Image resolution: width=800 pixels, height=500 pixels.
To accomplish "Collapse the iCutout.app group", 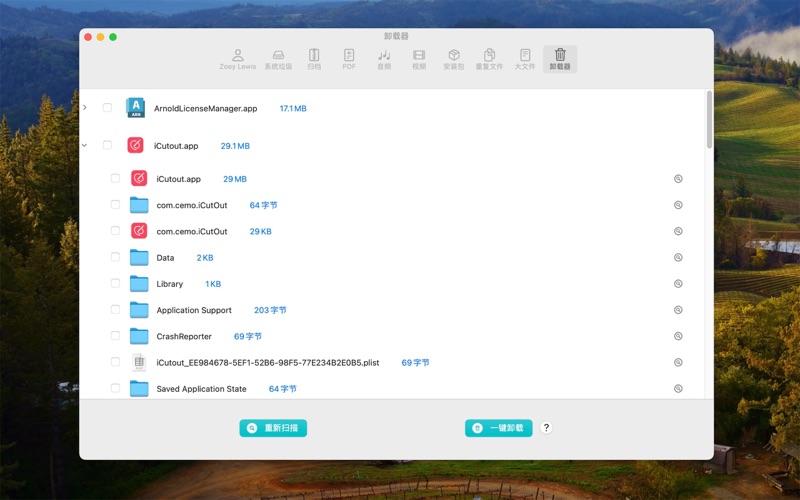I will pyautogui.click(x=85, y=145).
